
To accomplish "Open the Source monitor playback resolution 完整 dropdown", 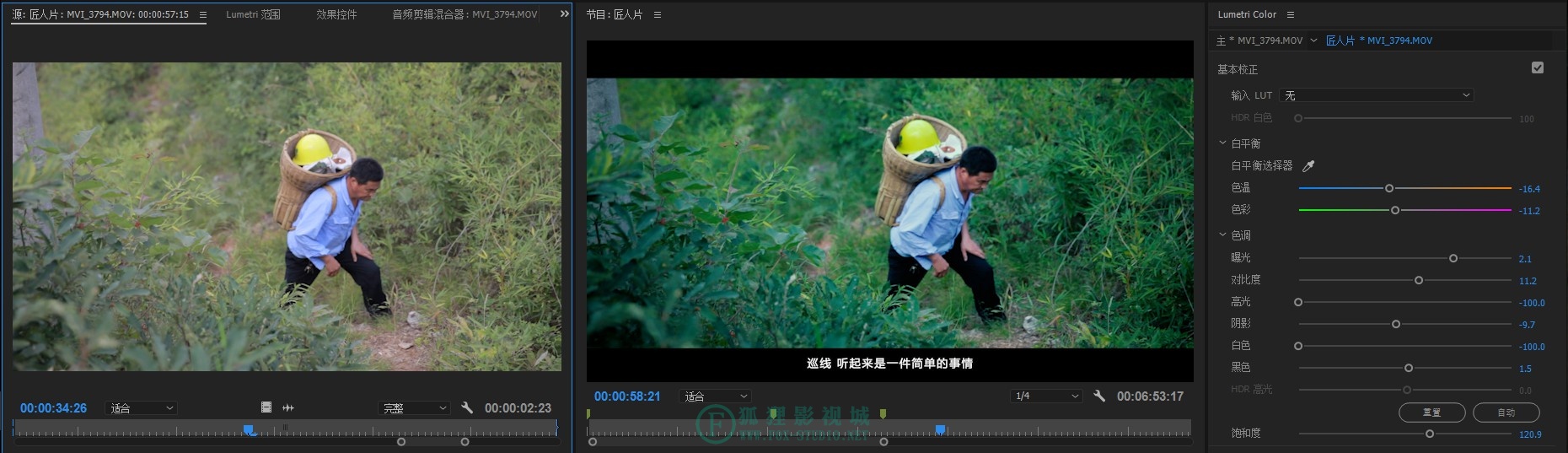I will pos(414,407).
